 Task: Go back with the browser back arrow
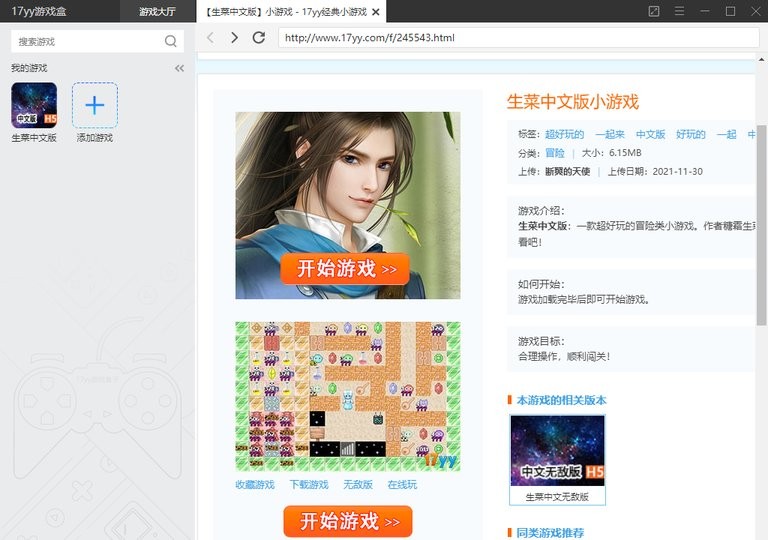coord(211,38)
